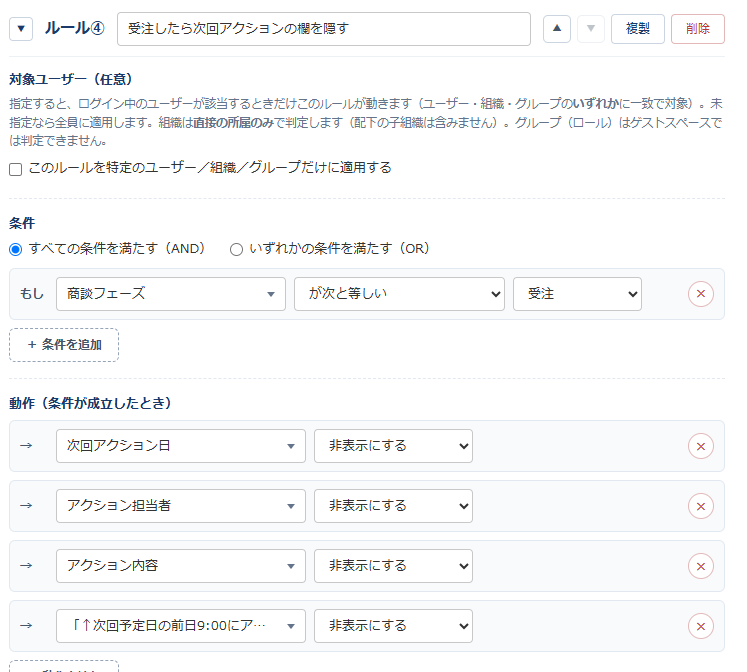
Task: Open the が次と等しい operator dropdown
Action: click(x=399, y=294)
